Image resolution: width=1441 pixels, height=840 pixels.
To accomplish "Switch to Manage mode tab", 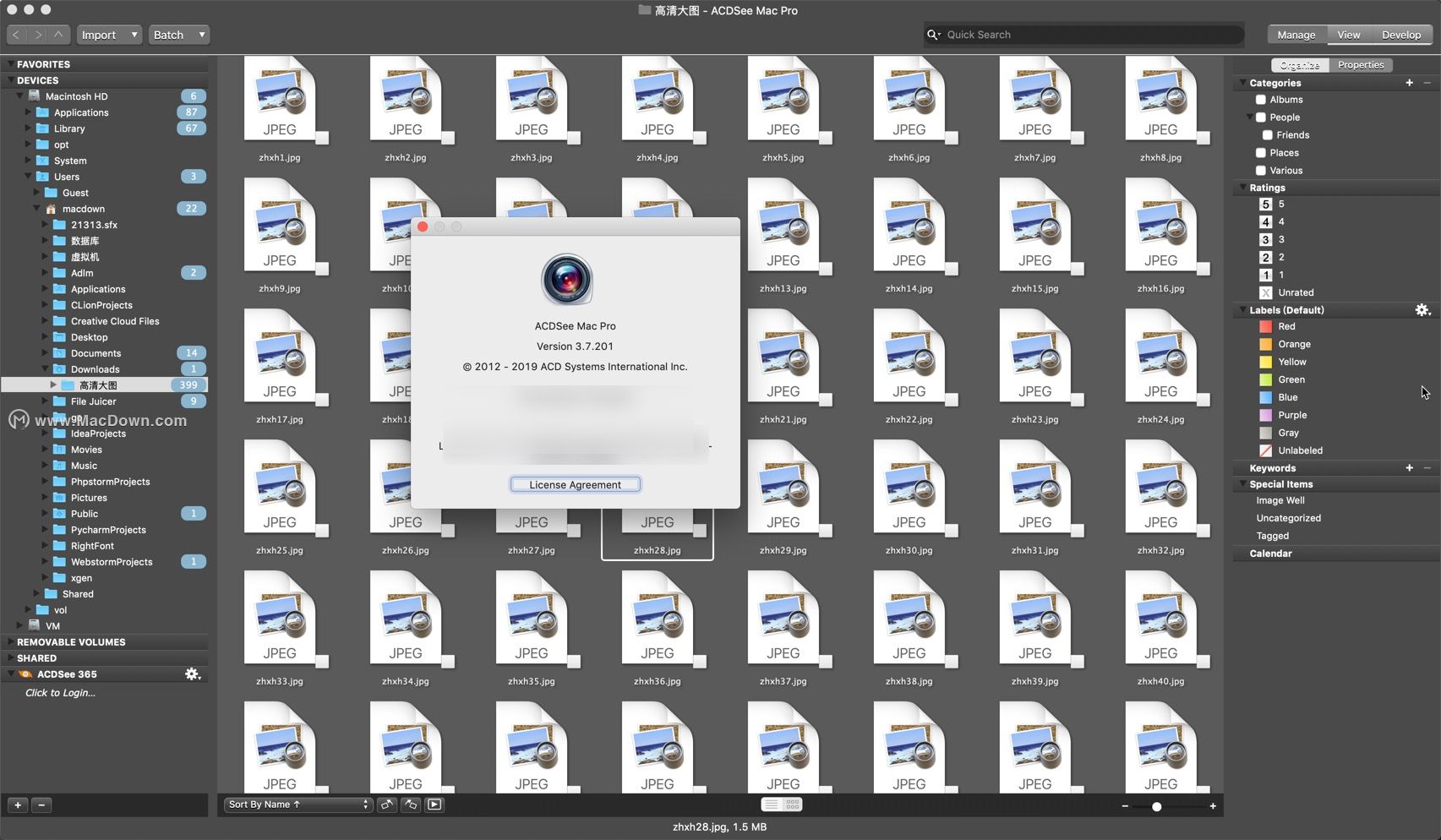I will [x=1296, y=35].
